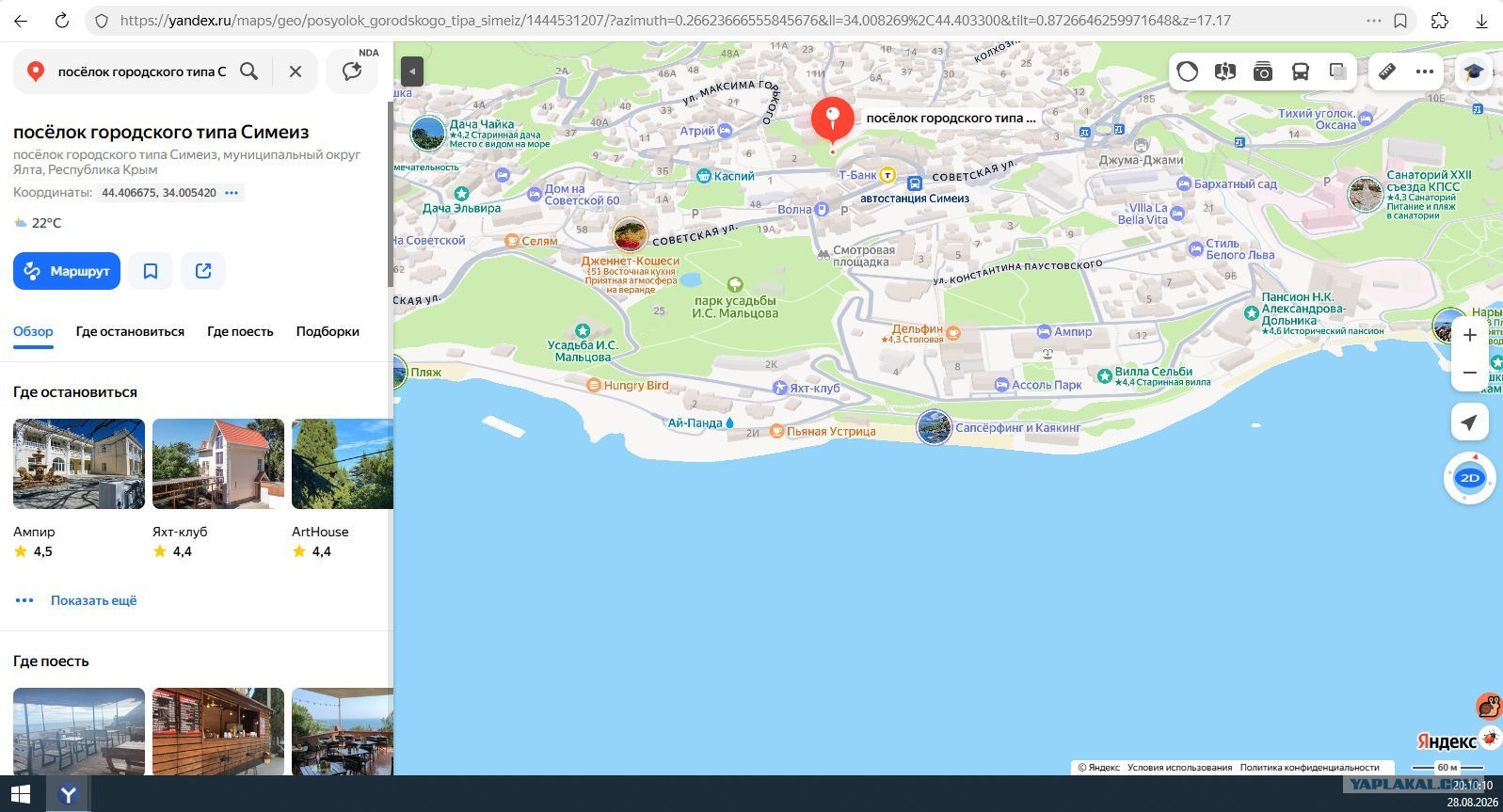Locate me using the navigation arrow button

1470,422
